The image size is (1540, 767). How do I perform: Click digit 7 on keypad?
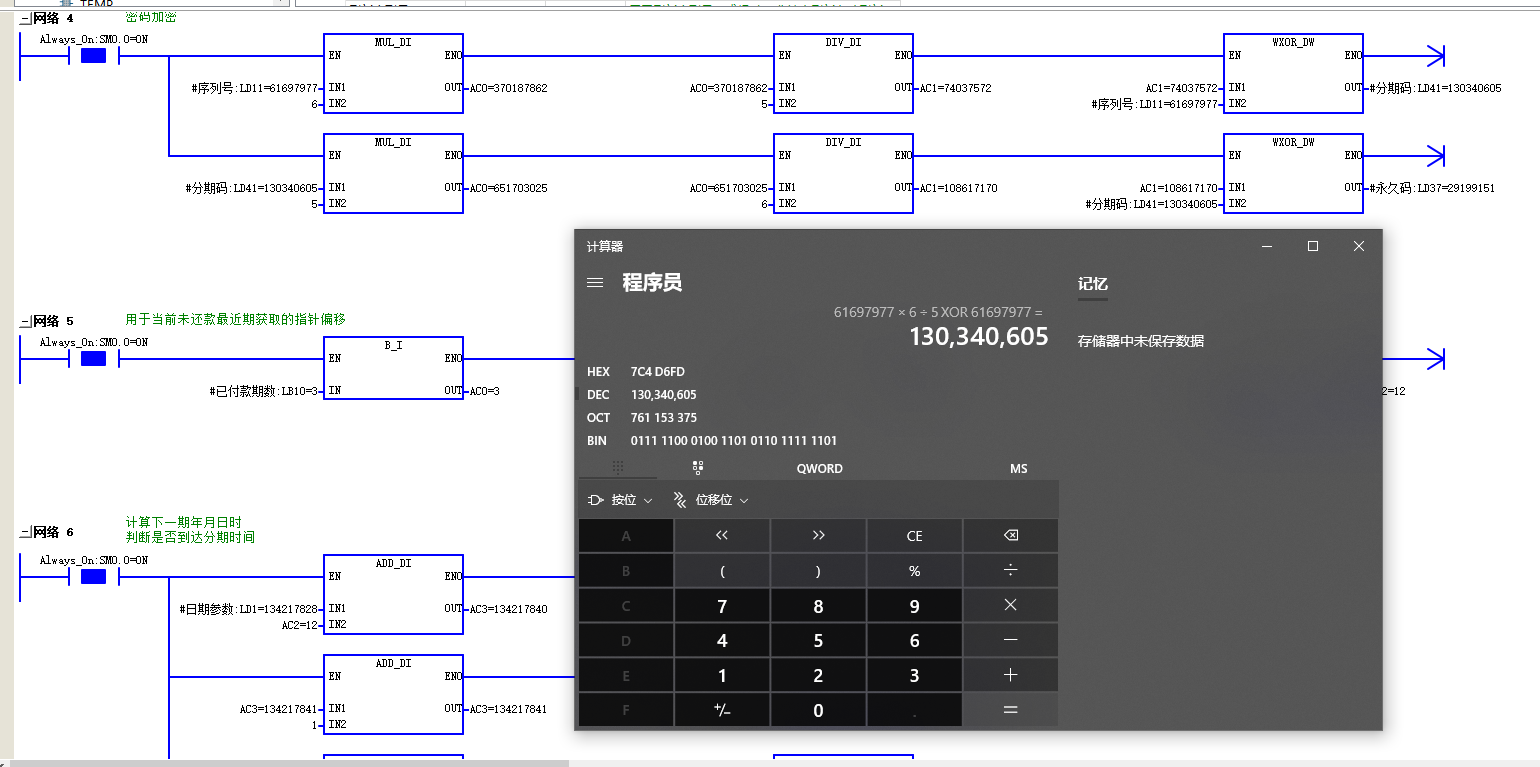[722, 606]
